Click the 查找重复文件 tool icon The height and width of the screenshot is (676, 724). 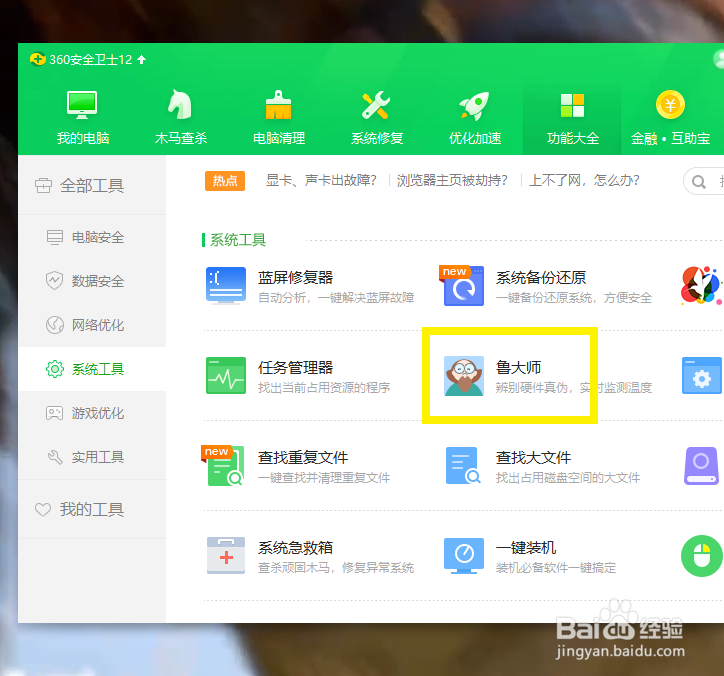click(x=223, y=465)
